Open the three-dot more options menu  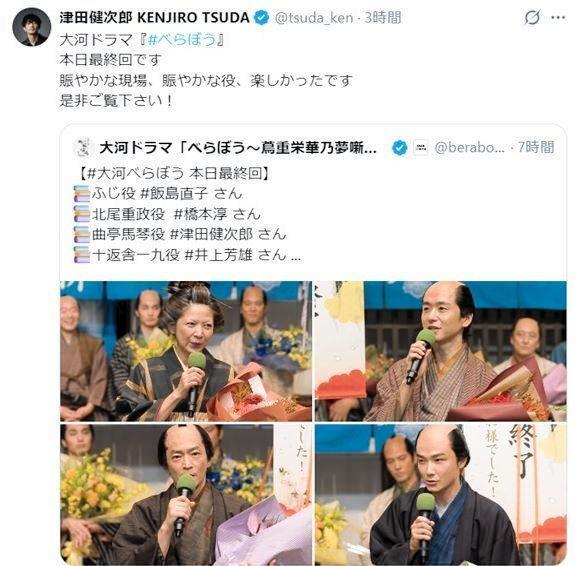click(558, 17)
